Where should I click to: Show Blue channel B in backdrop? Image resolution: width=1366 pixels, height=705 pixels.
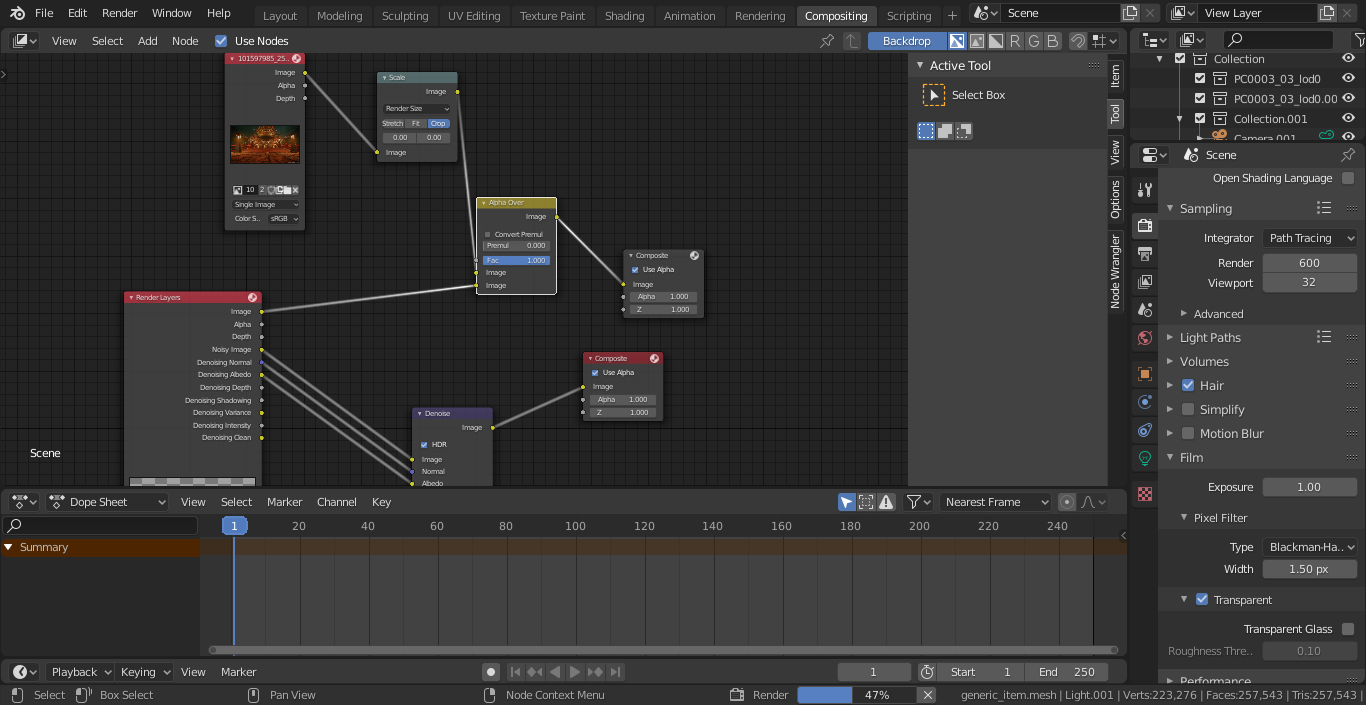point(1052,41)
